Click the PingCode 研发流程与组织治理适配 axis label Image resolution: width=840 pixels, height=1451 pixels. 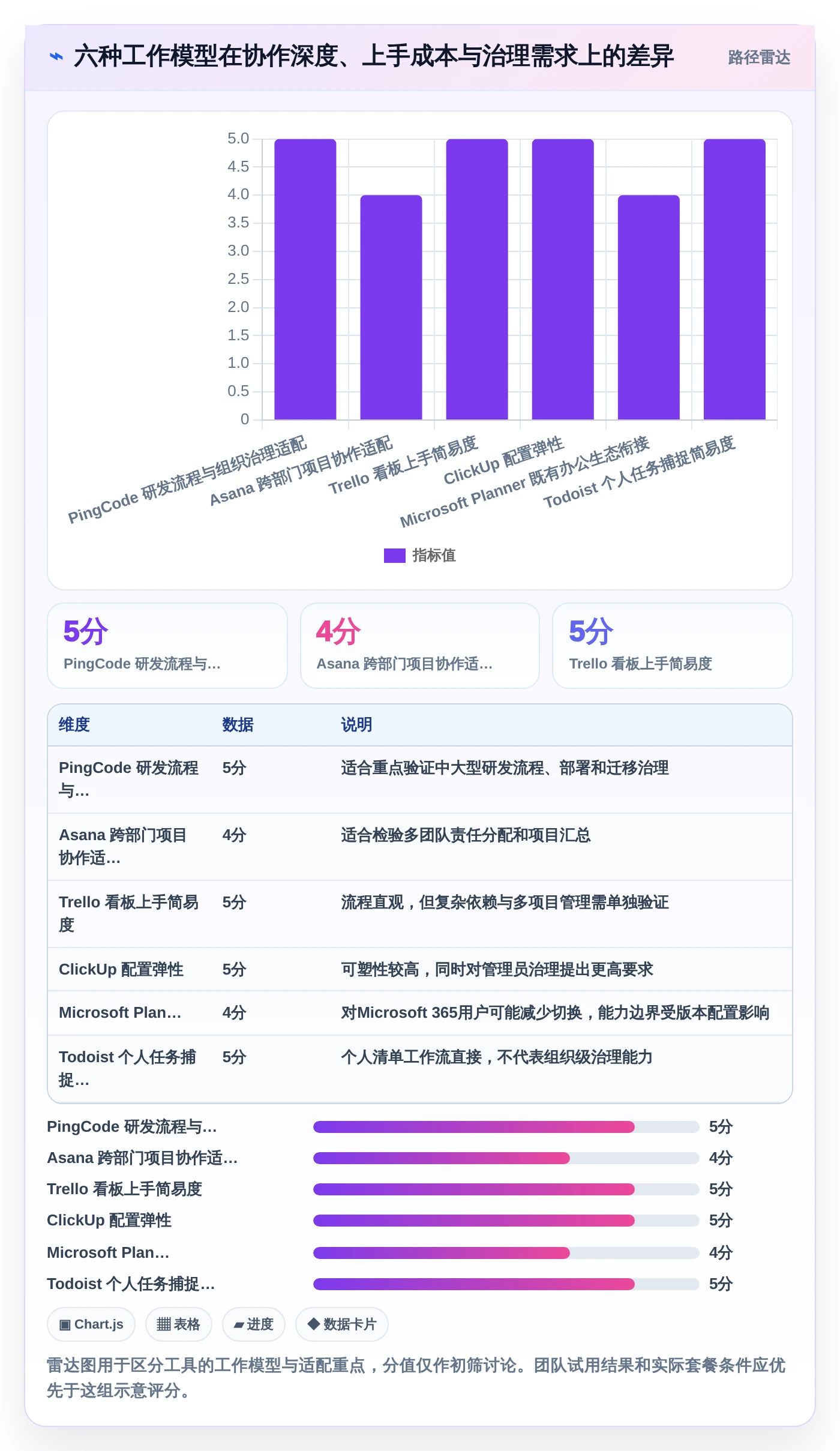point(187,479)
